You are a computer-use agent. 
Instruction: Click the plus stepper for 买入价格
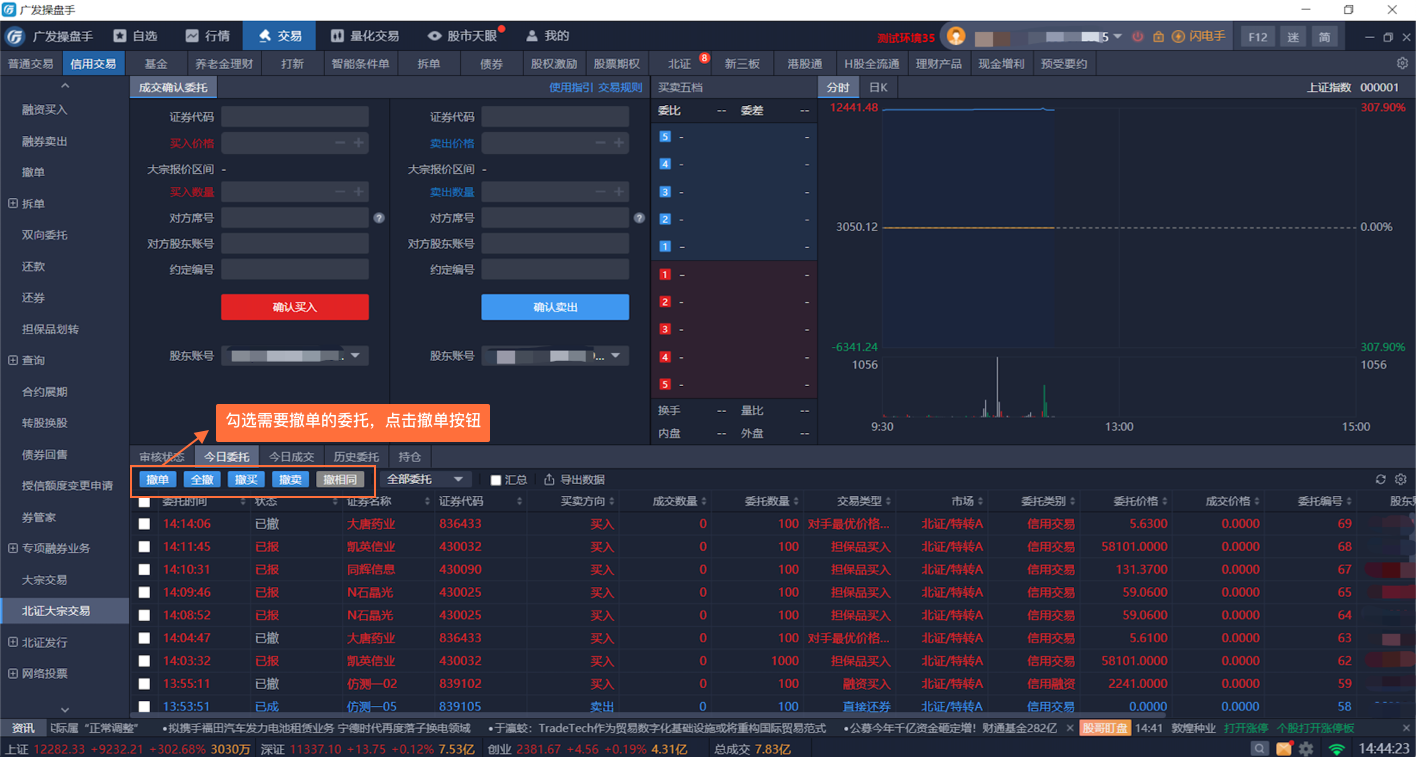(x=358, y=144)
